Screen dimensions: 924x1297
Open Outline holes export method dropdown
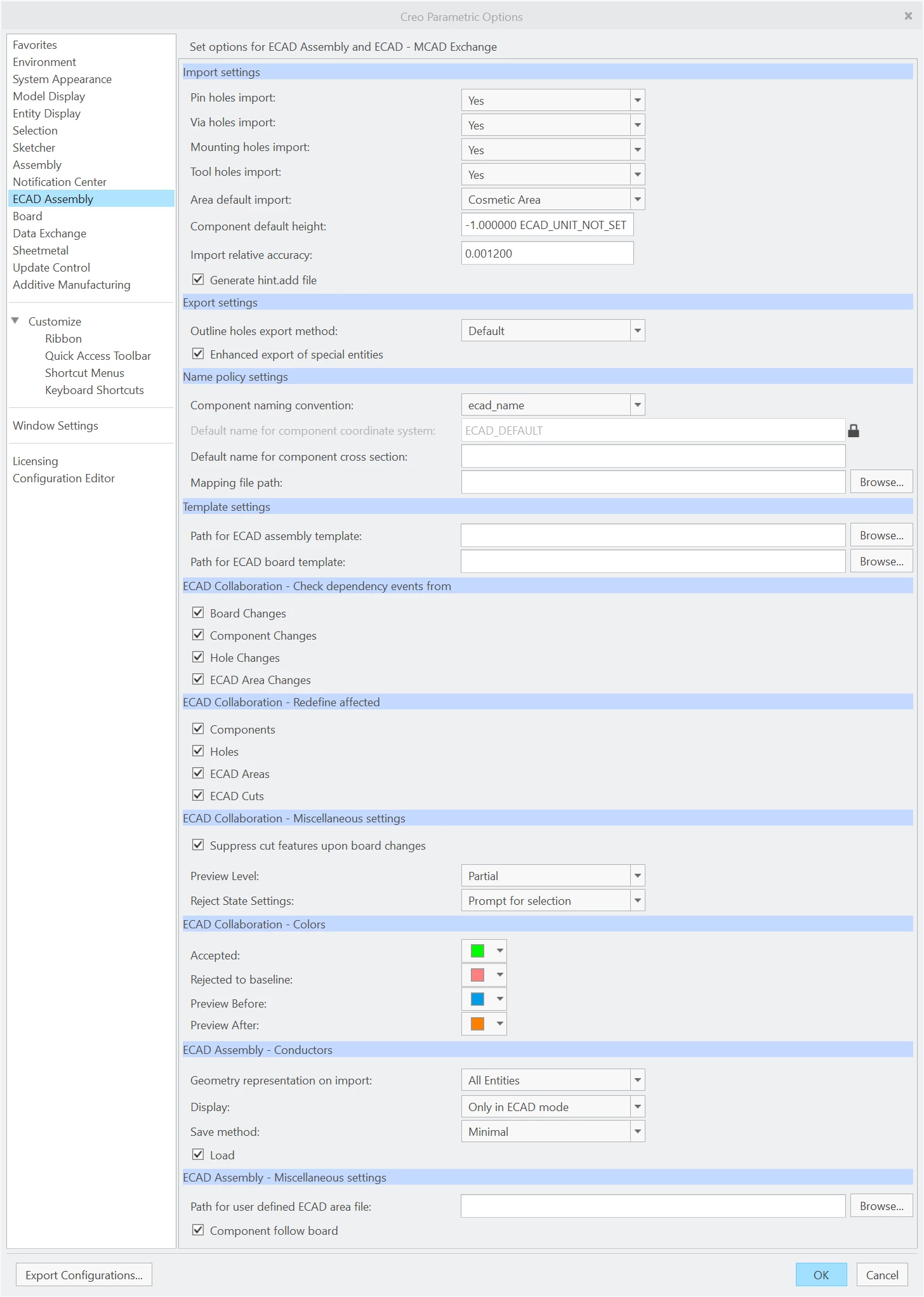click(553, 331)
